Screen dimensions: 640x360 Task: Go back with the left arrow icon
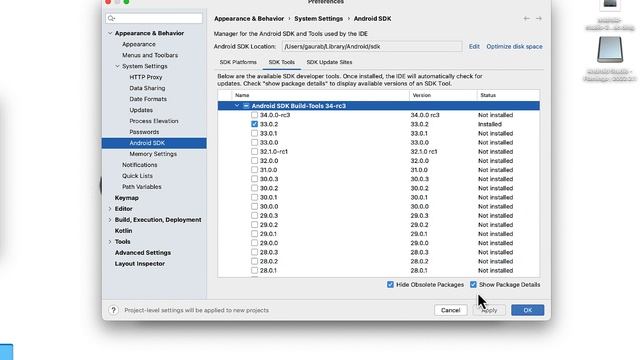(x=527, y=19)
